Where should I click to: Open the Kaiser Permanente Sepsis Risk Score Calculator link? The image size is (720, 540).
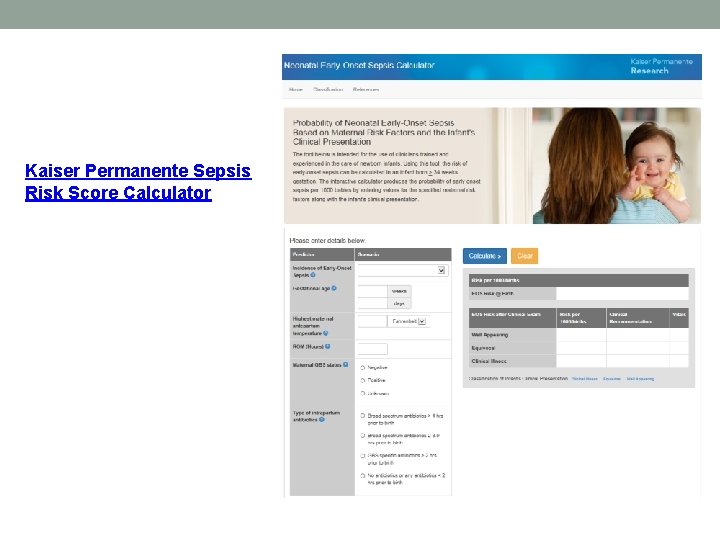138,182
